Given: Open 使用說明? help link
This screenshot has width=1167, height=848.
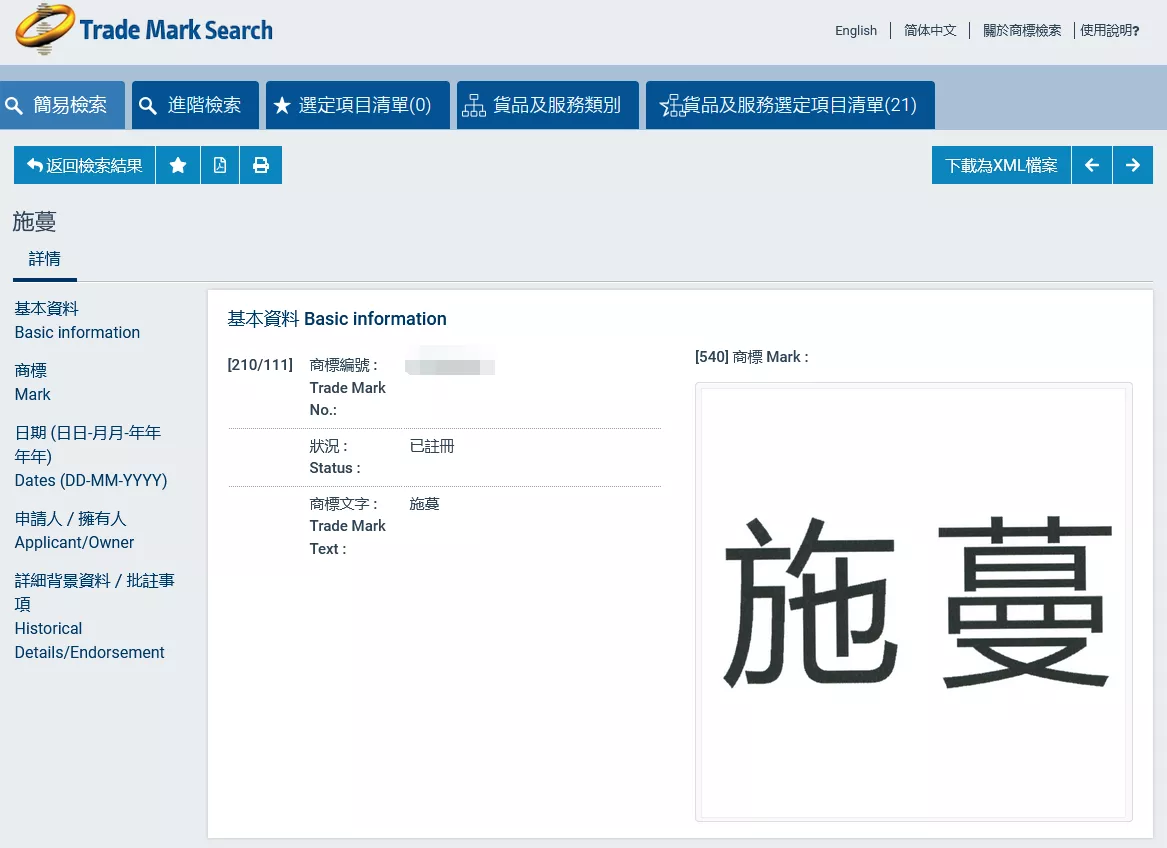Looking at the screenshot, I should [x=1109, y=31].
